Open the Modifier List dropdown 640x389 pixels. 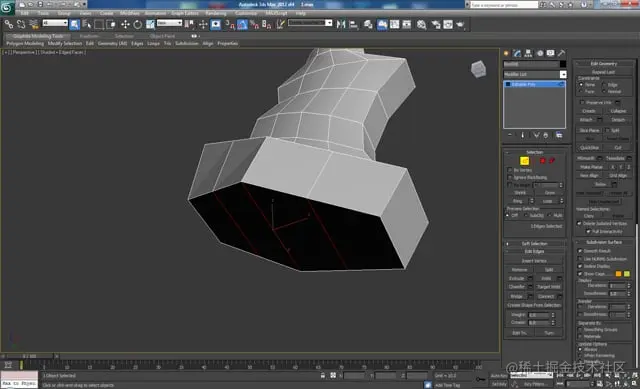coord(563,74)
